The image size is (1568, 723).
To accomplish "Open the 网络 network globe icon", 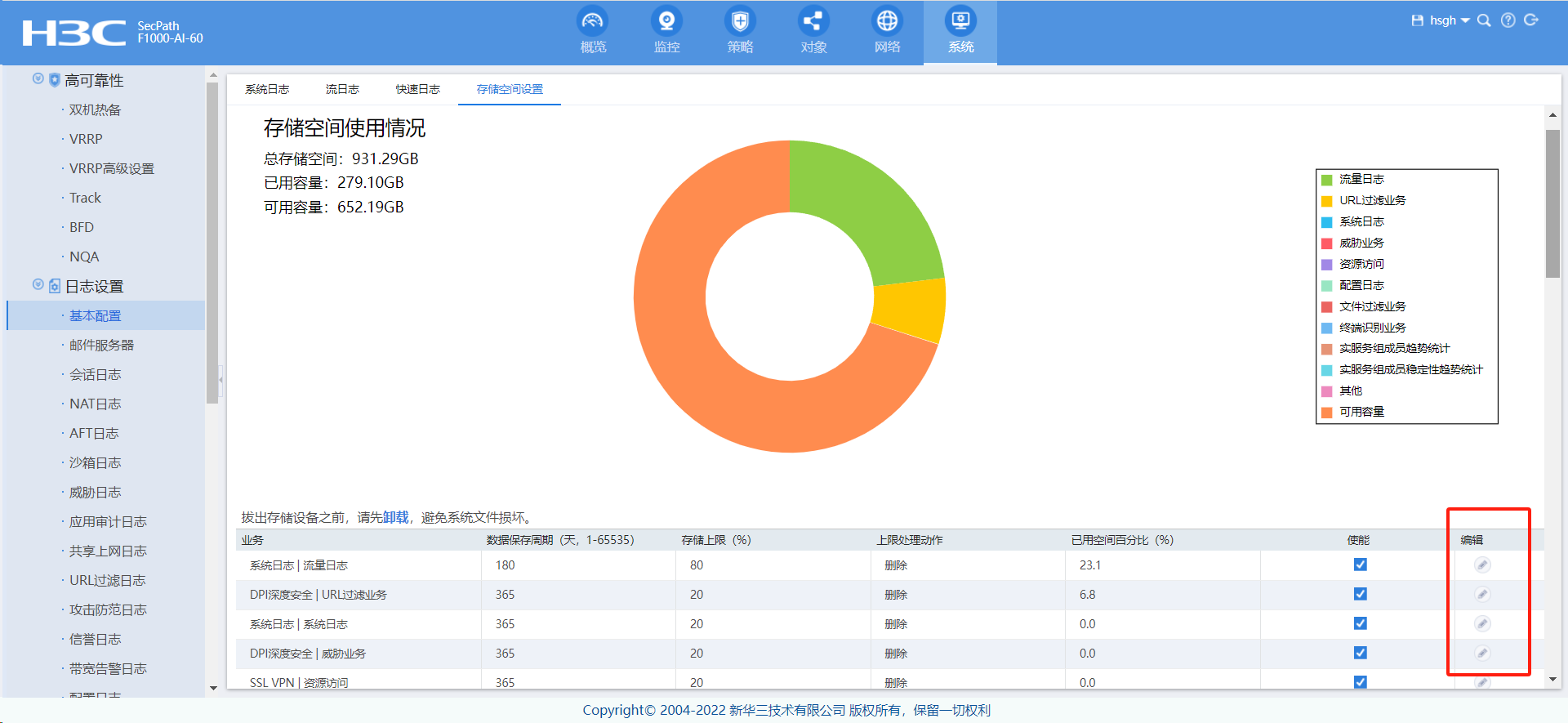I will (x=887, y=21).
